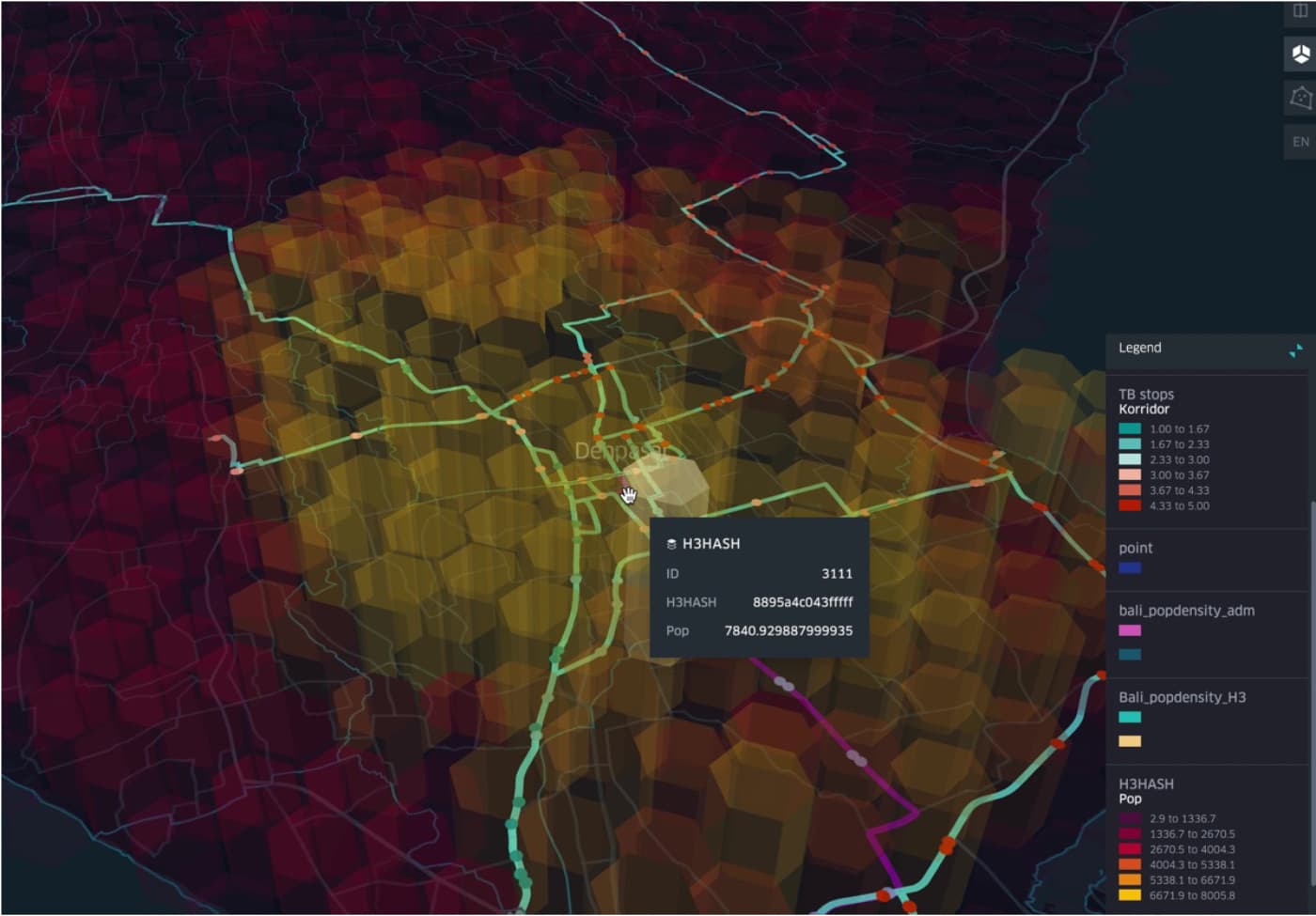Screen dimensions: 1316x916
Task: Click the 3.67 to 4.33 Korridor swatch
Action: click(1130, 490)
